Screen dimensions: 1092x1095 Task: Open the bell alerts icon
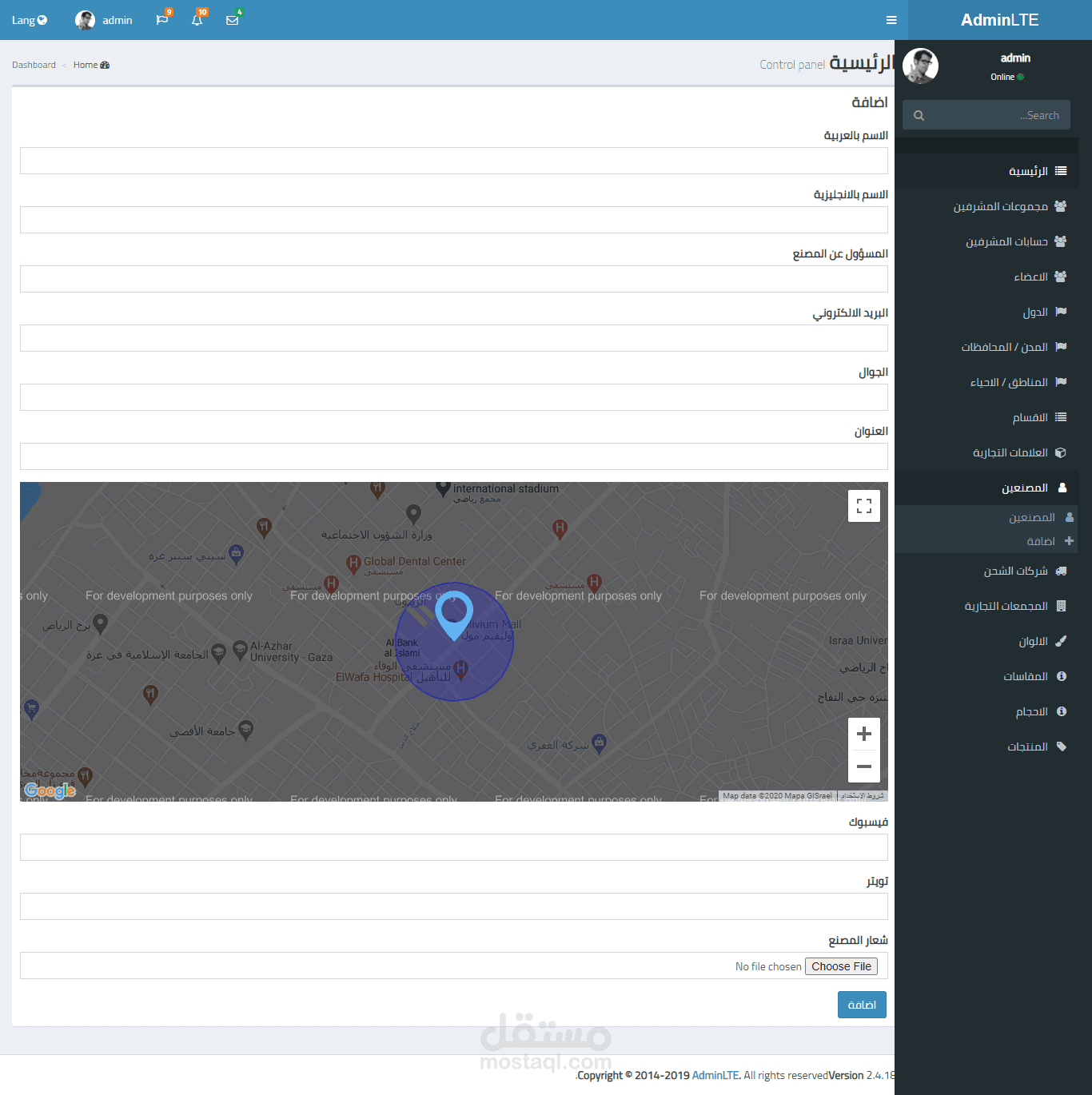[197, 20]
